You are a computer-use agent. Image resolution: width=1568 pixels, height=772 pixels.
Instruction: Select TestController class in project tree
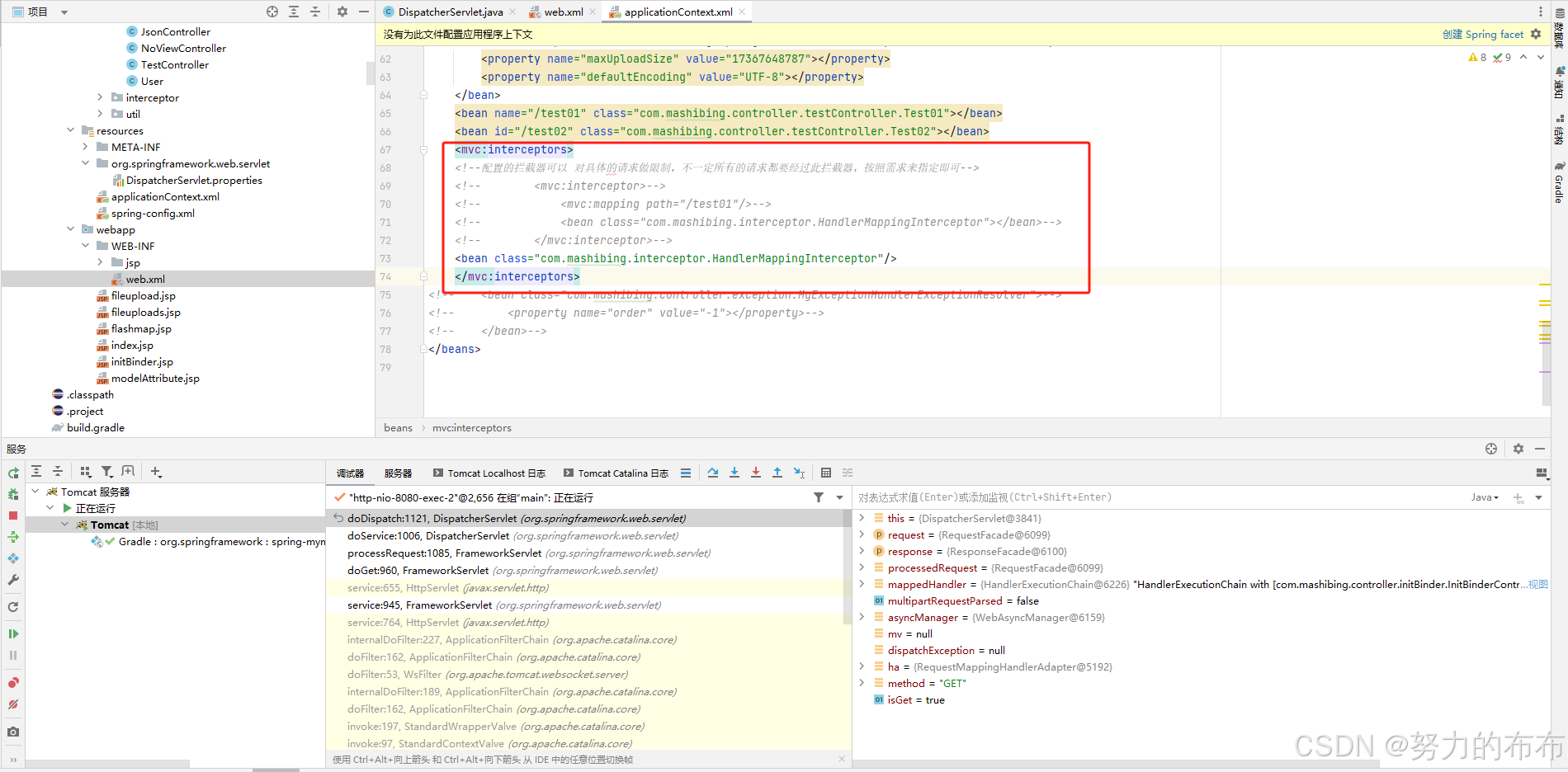(x=174, y=64)
